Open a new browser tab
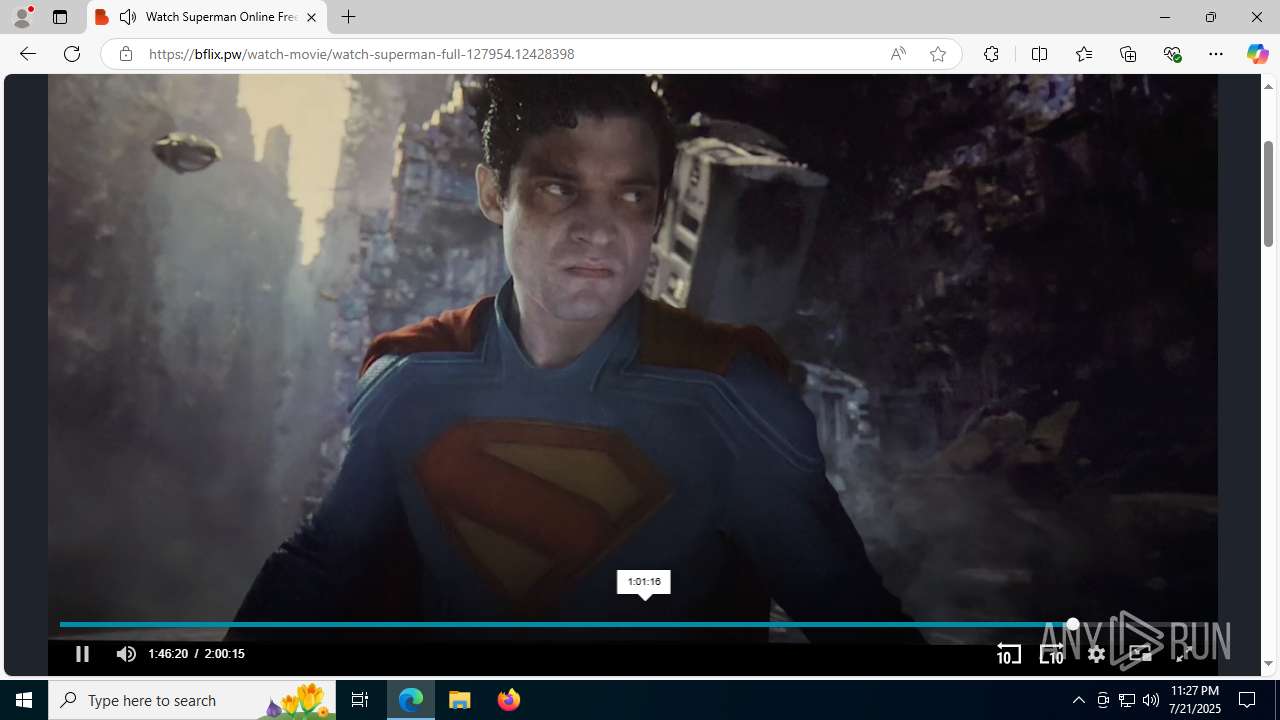The image size is (1280, 720). click(x=348, y=17)
